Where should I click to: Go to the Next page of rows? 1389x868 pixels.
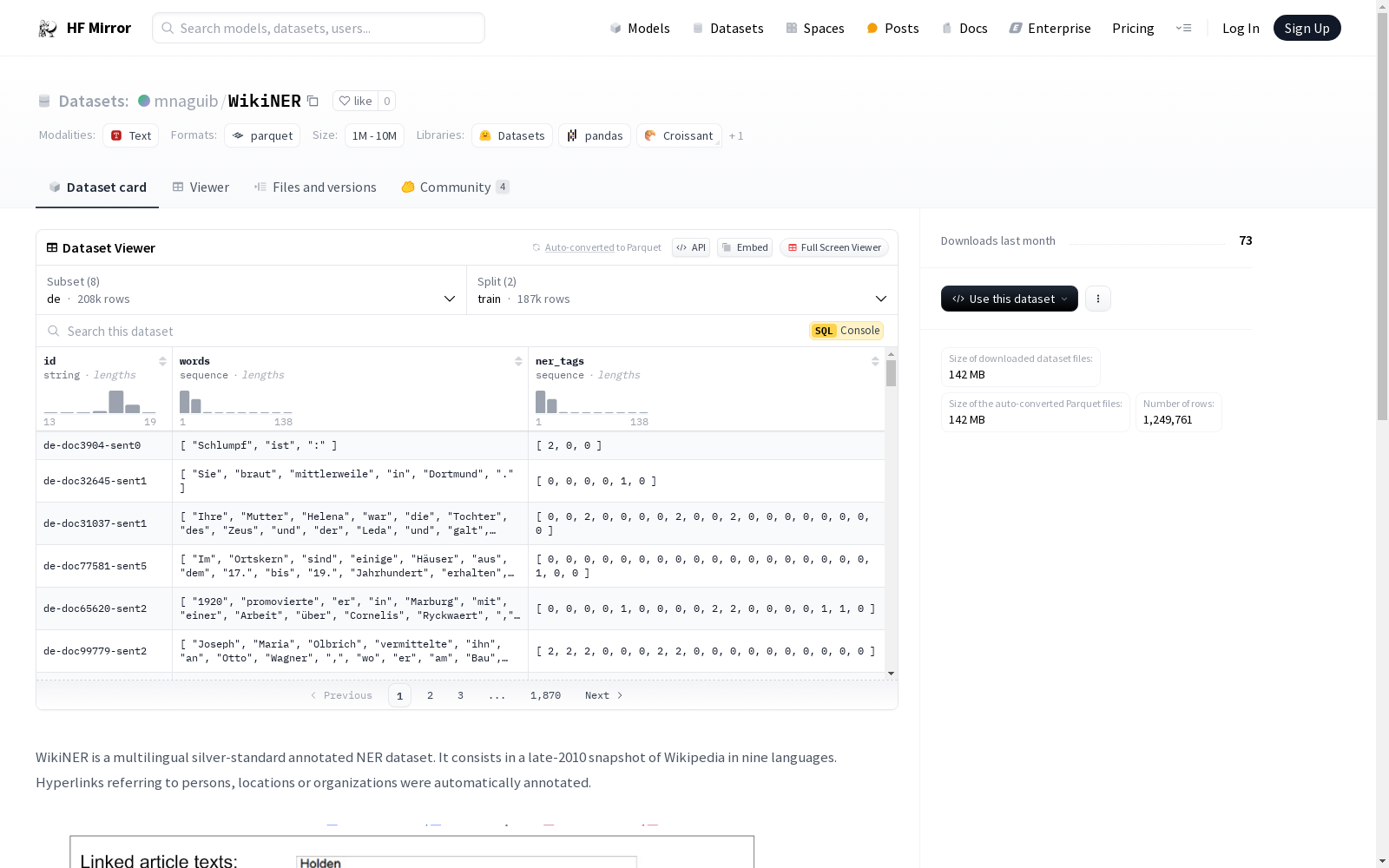[x=603, y=695]
